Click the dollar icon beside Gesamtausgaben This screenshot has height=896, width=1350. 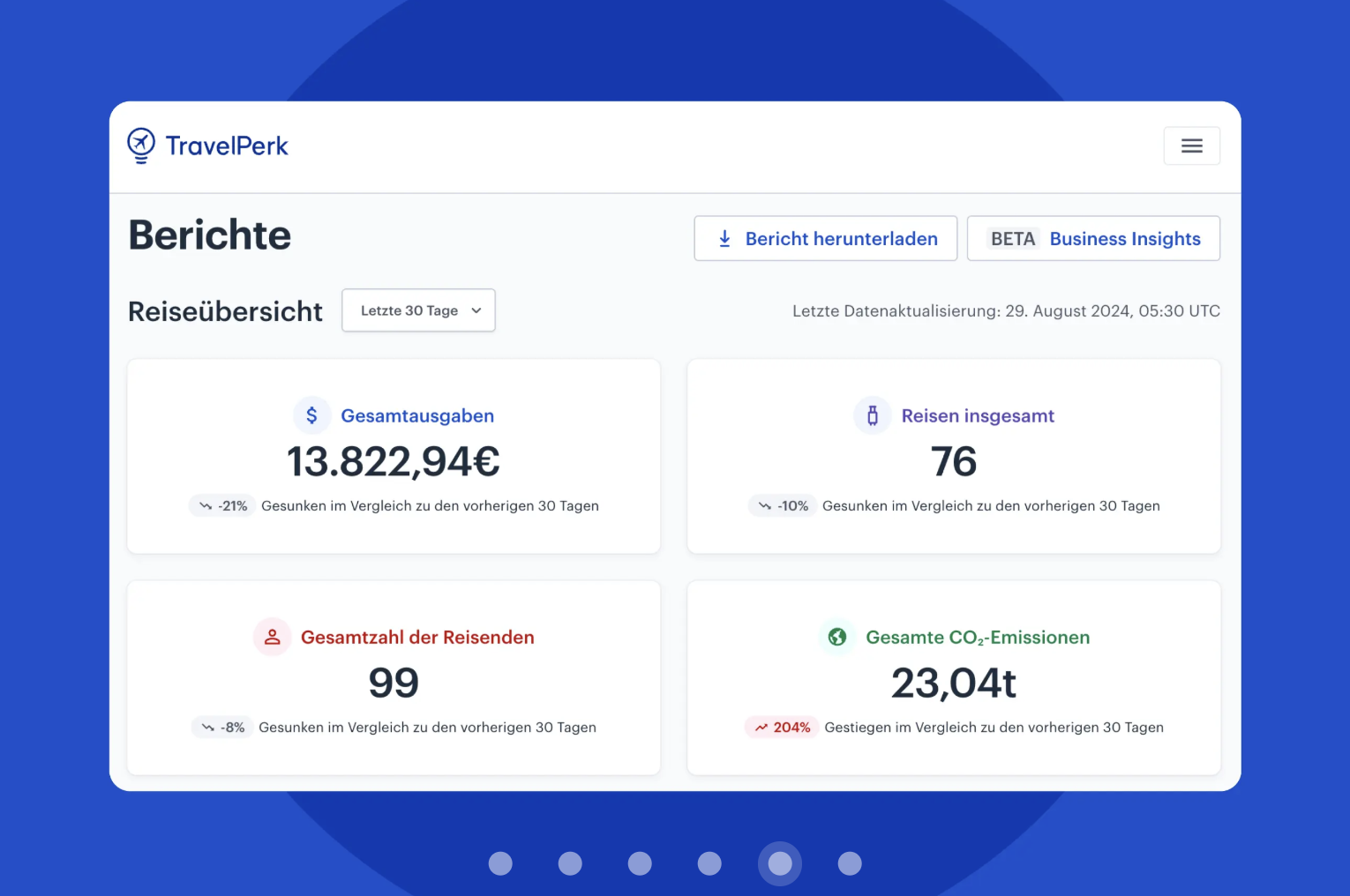(x=311, y=415)
